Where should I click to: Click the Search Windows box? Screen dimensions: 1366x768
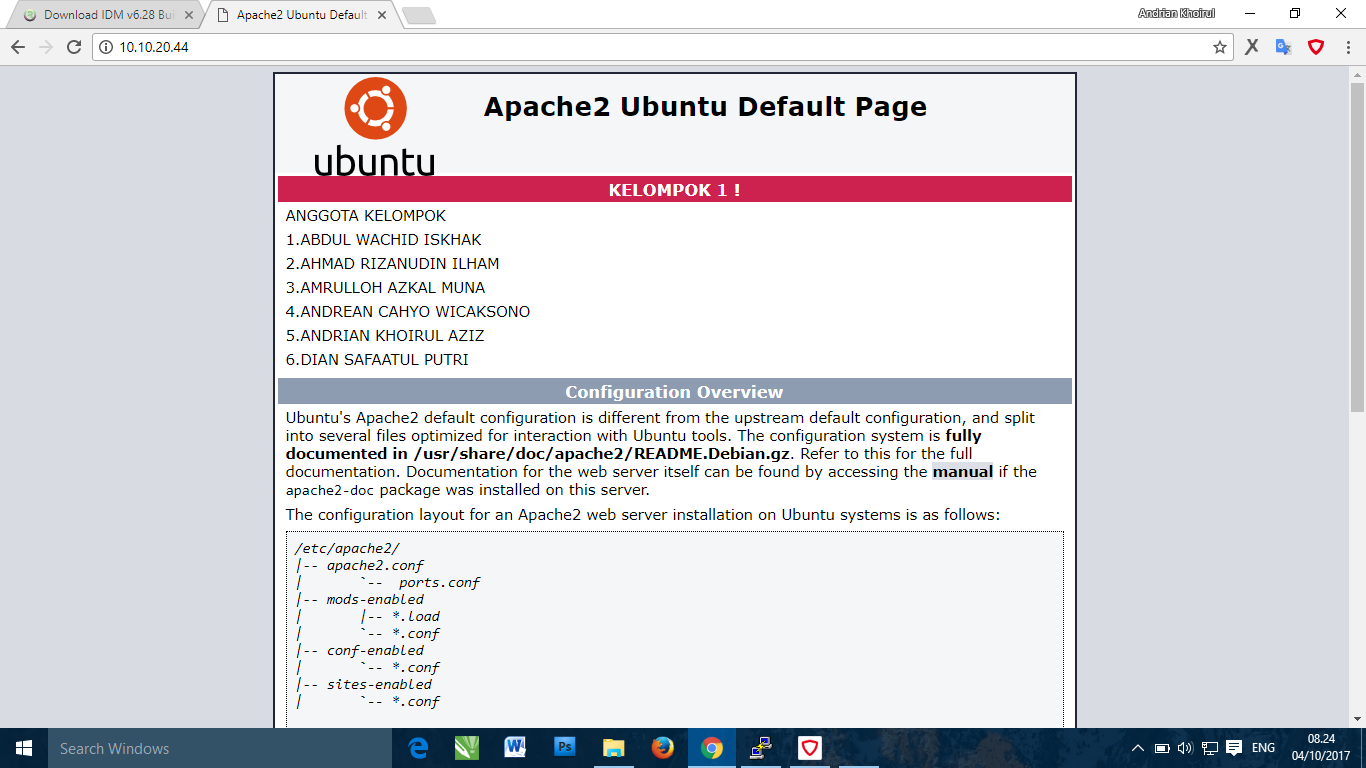219,748
